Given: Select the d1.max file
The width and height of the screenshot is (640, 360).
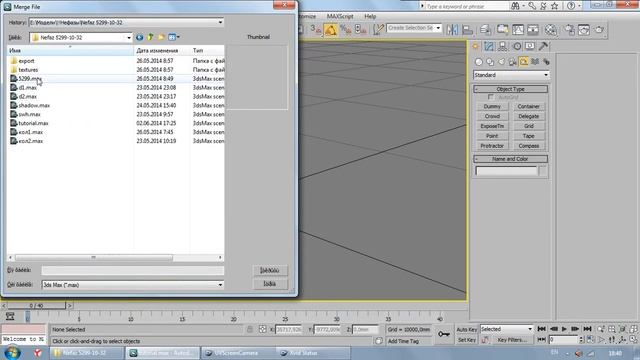Looking at the screenshot, I should tap(24, 87).
